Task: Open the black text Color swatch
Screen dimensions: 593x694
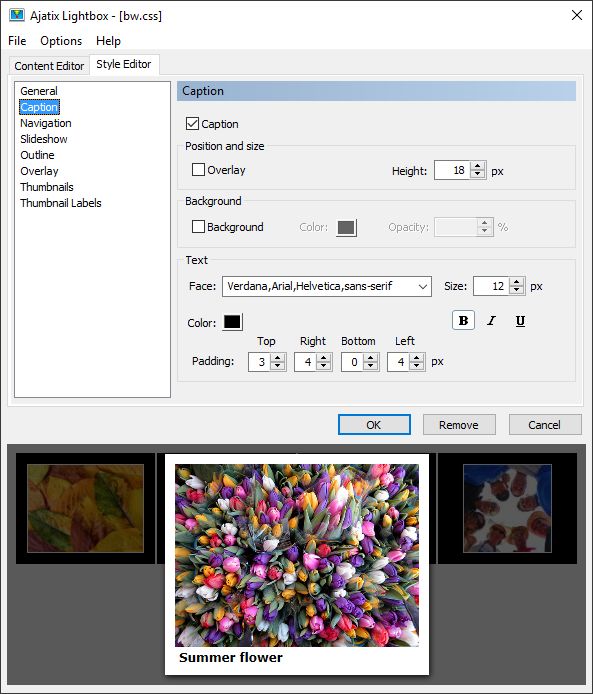Action: [x=232, y=322]
